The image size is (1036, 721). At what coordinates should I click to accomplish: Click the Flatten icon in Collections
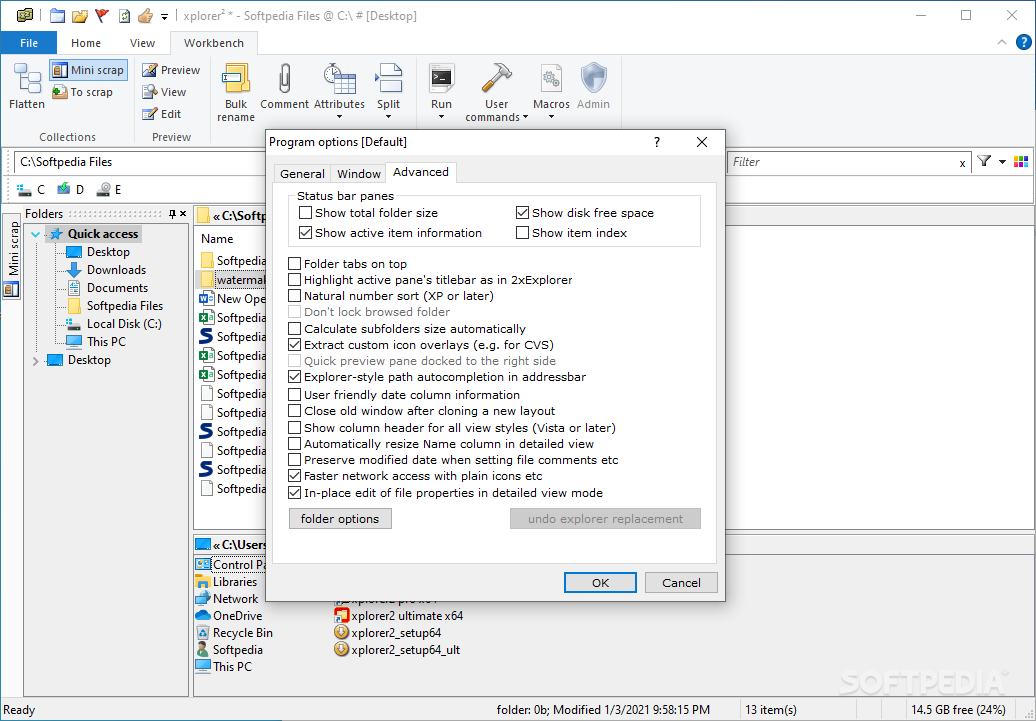point(26,78)
